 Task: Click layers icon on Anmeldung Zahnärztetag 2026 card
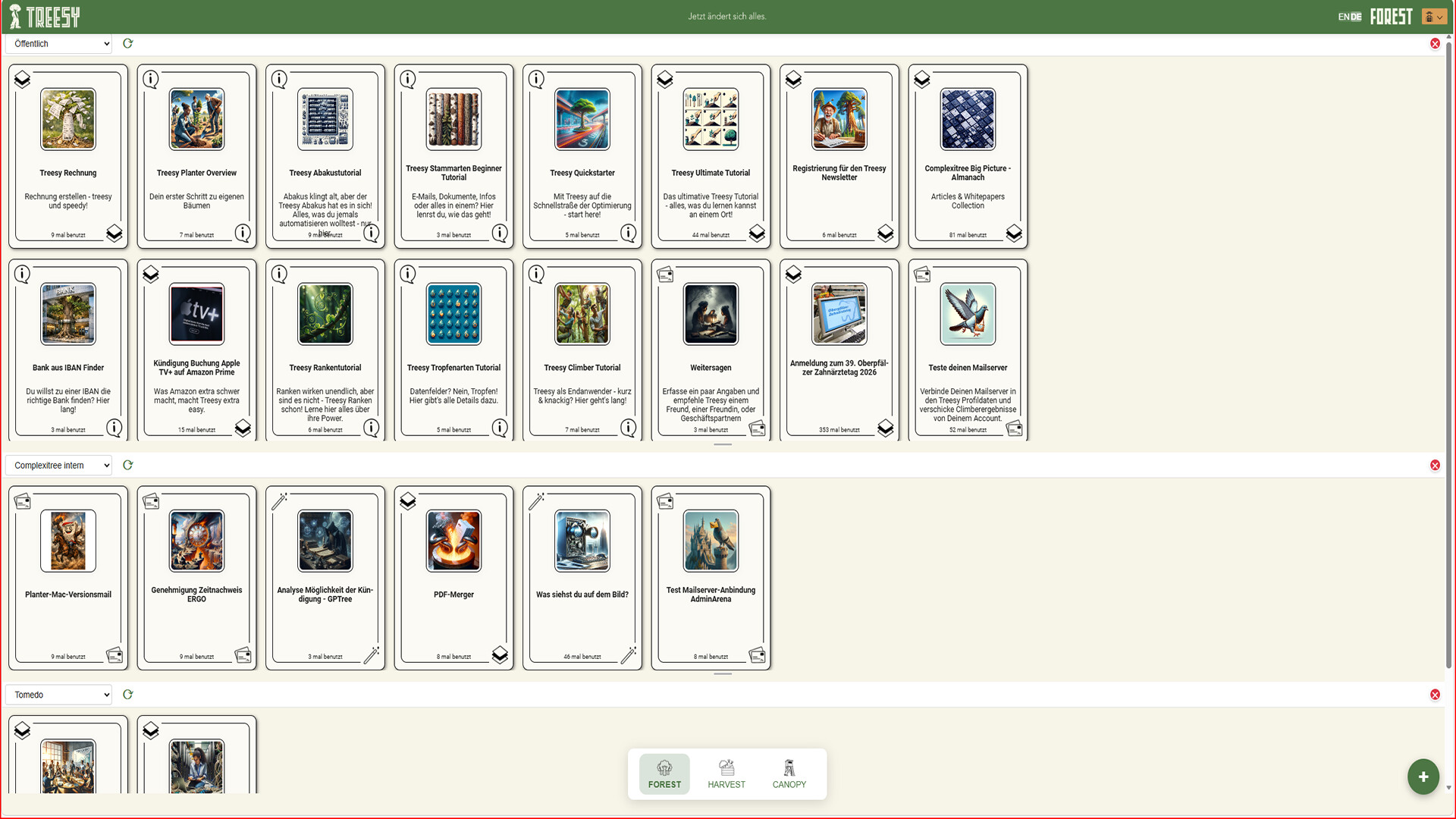coord(793,274)
